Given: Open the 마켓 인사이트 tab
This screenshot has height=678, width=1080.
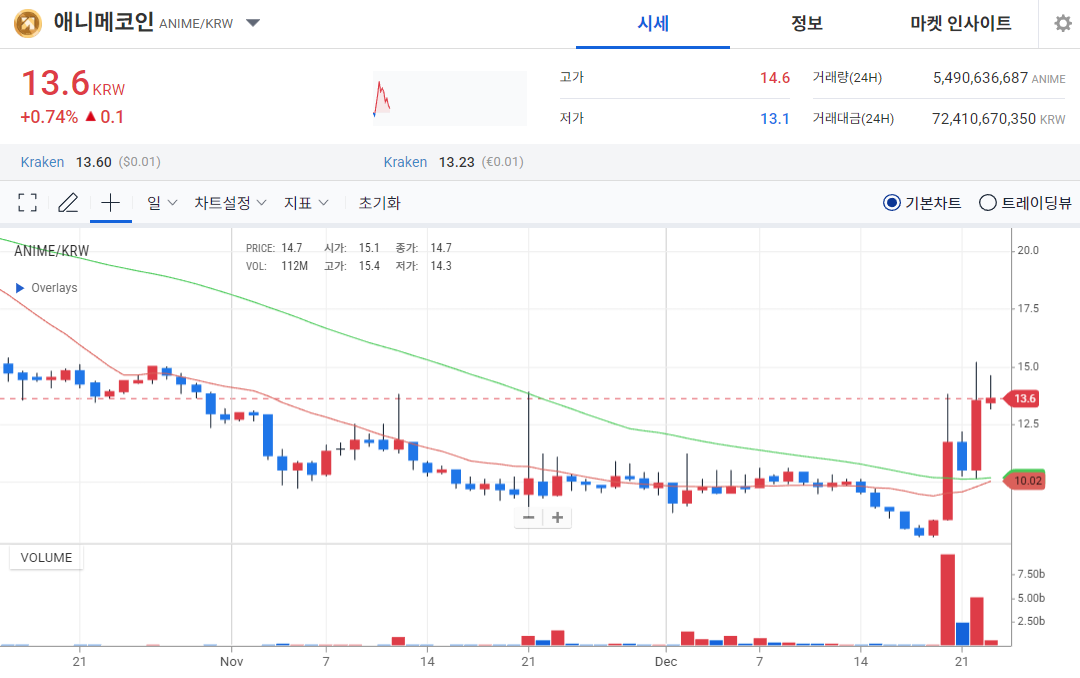Looking at the screenshot, I should pyautogui.click(x=961, y=24).
